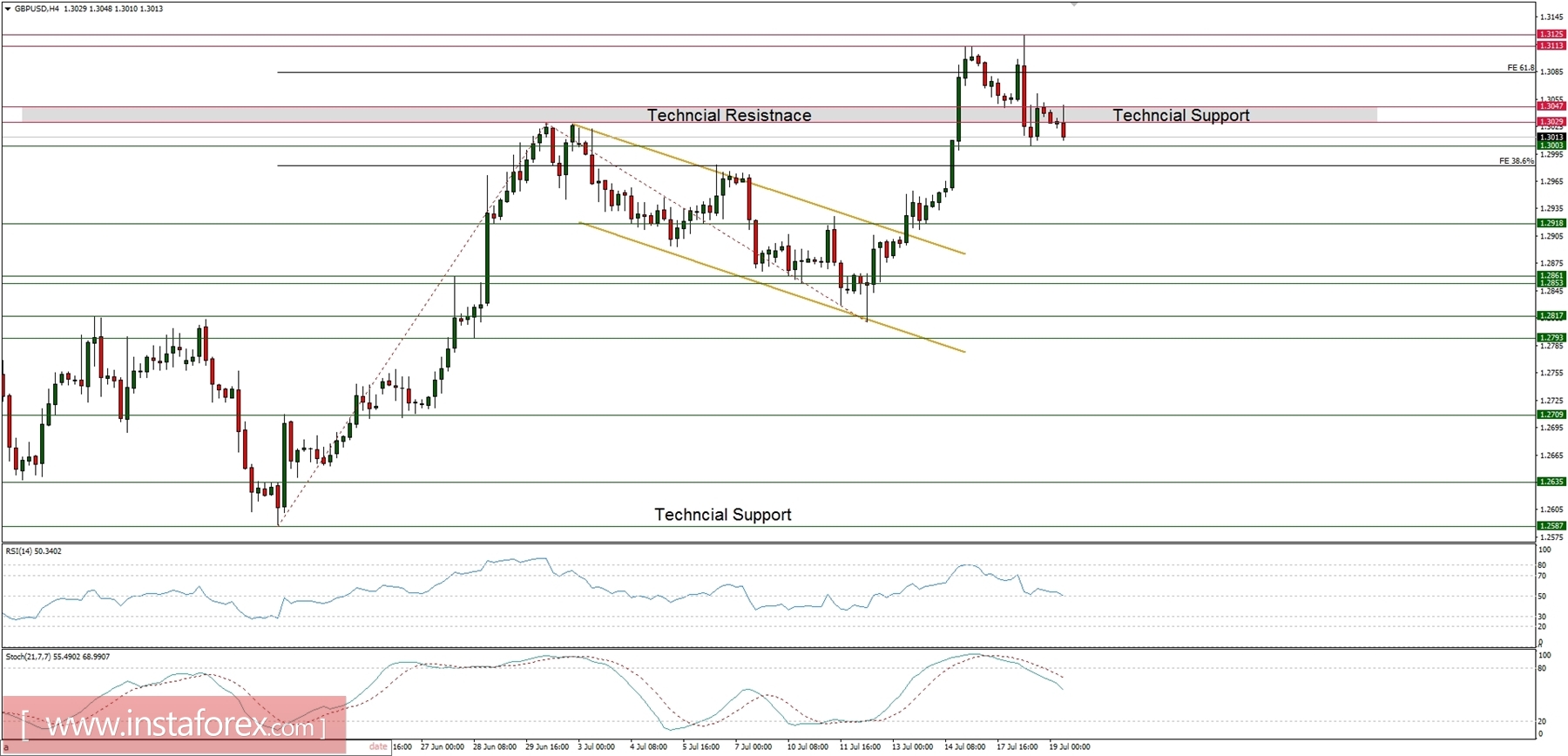Click the green 1.2793 price level tag
Image resolution: width=1568 pixels, height=756 pixels.
(x=1551, y=337)
